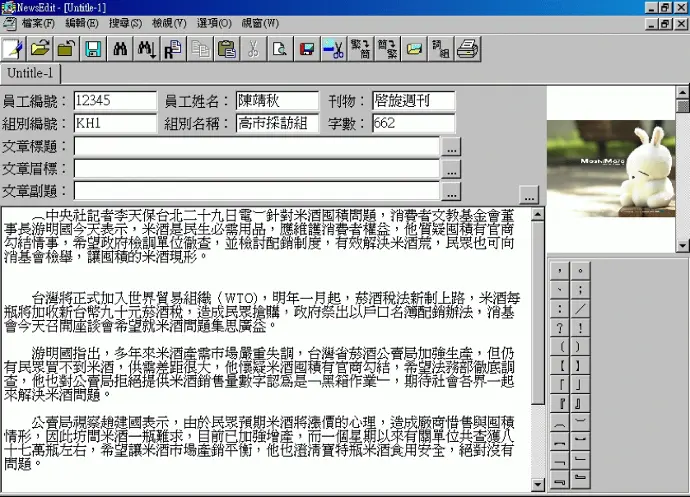
Task: Open the 選項(O) menu
Action: 215,22
